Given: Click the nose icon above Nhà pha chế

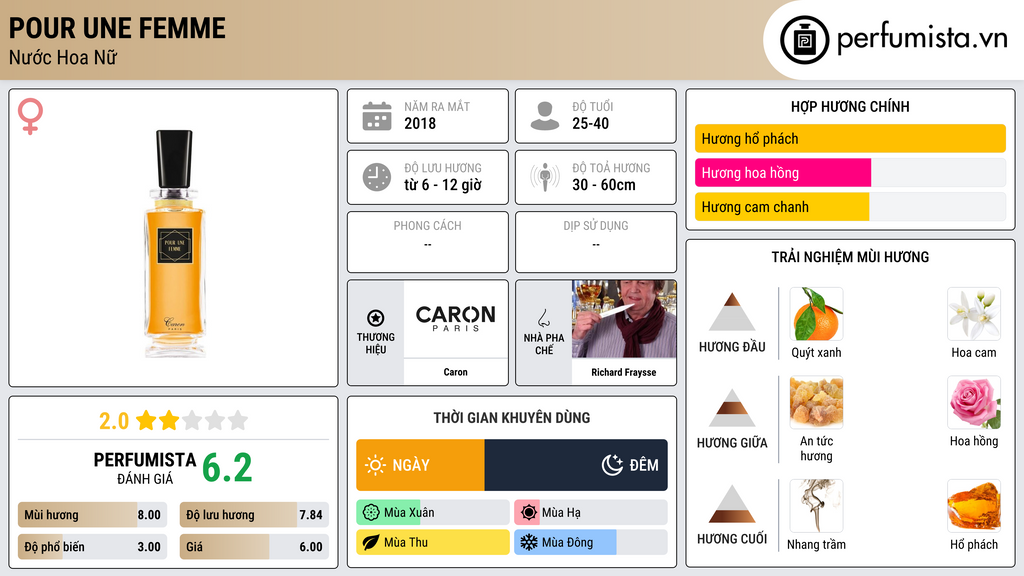Looking at the screenshot, I should click(543, 318).
